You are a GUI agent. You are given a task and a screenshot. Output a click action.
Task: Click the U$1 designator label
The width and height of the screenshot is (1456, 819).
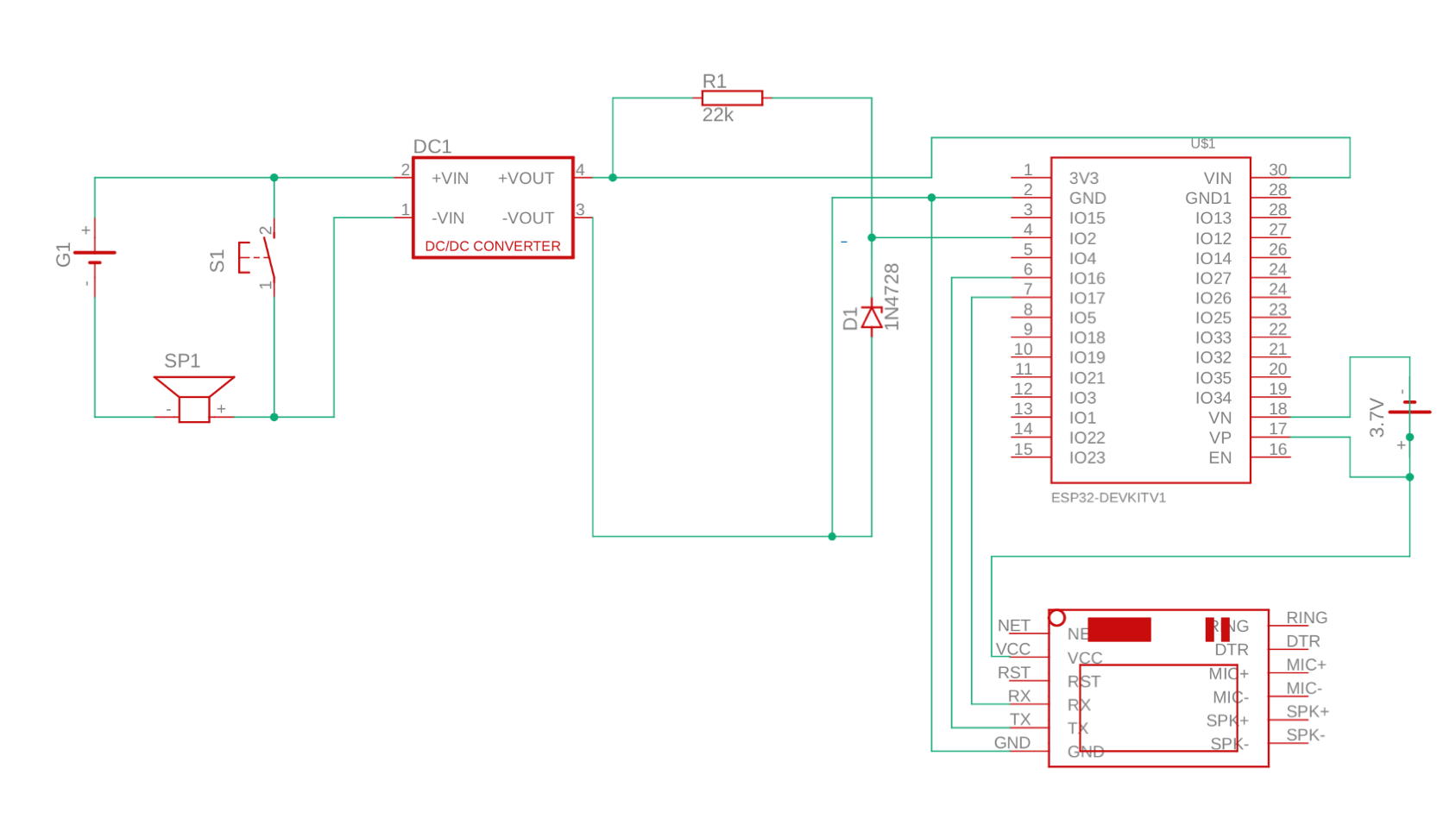coord(1202,144)
